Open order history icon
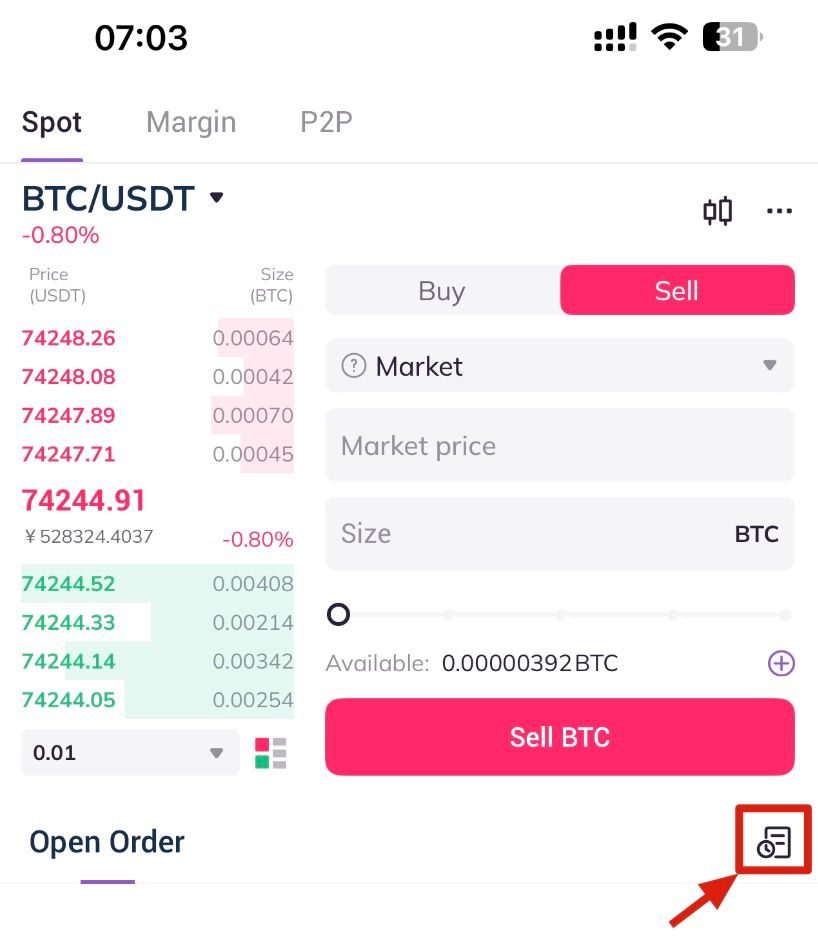818x944 pixels. 774,843
